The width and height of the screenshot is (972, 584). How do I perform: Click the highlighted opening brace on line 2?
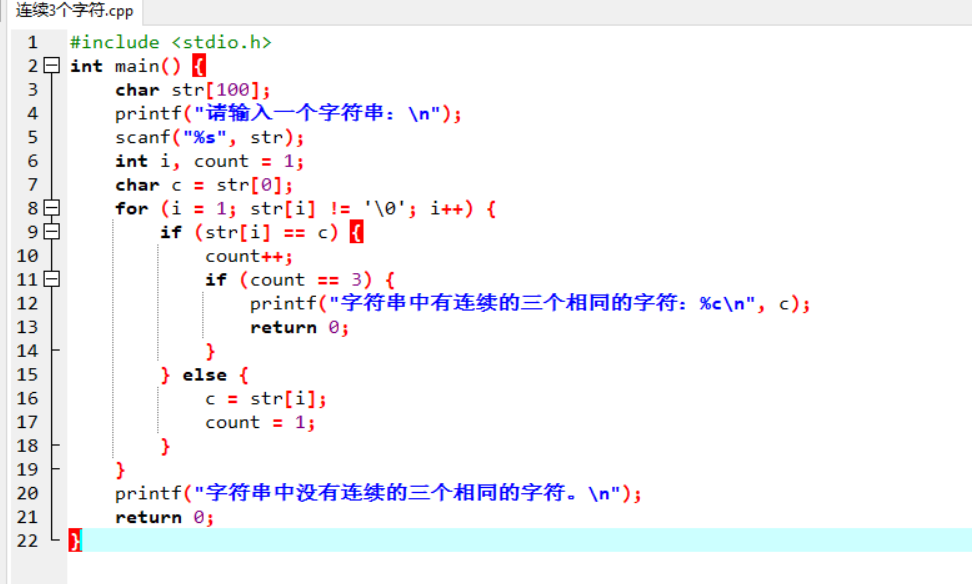tap(199, 66)
